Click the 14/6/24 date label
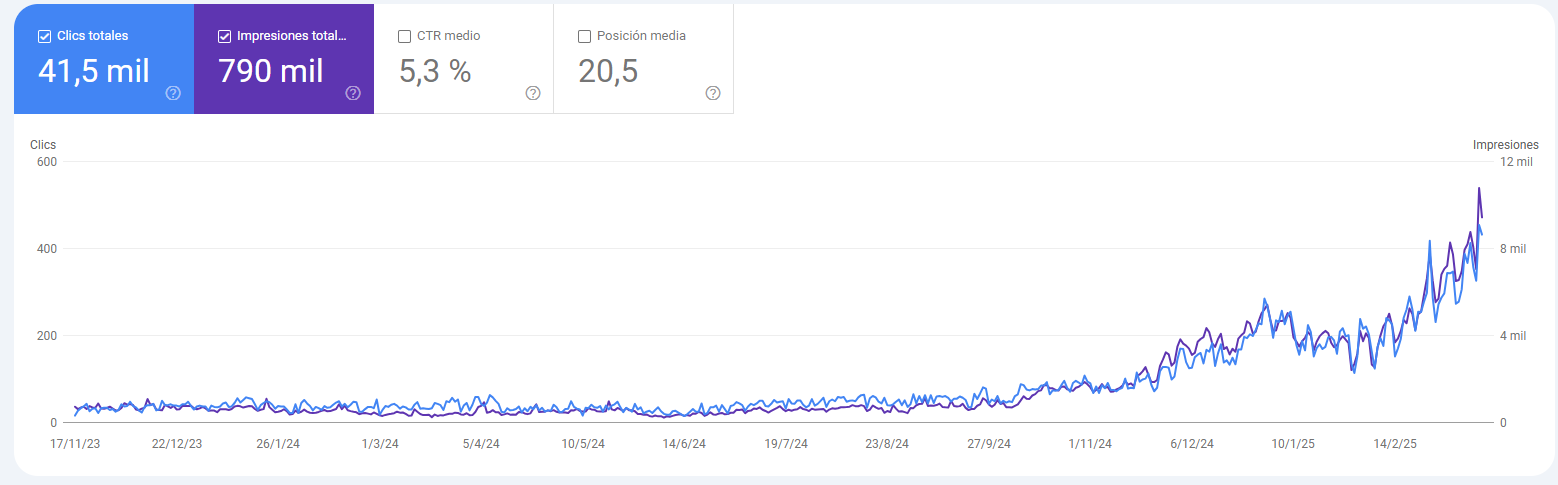Screen dimensions: 1558x485 (684, 443)
